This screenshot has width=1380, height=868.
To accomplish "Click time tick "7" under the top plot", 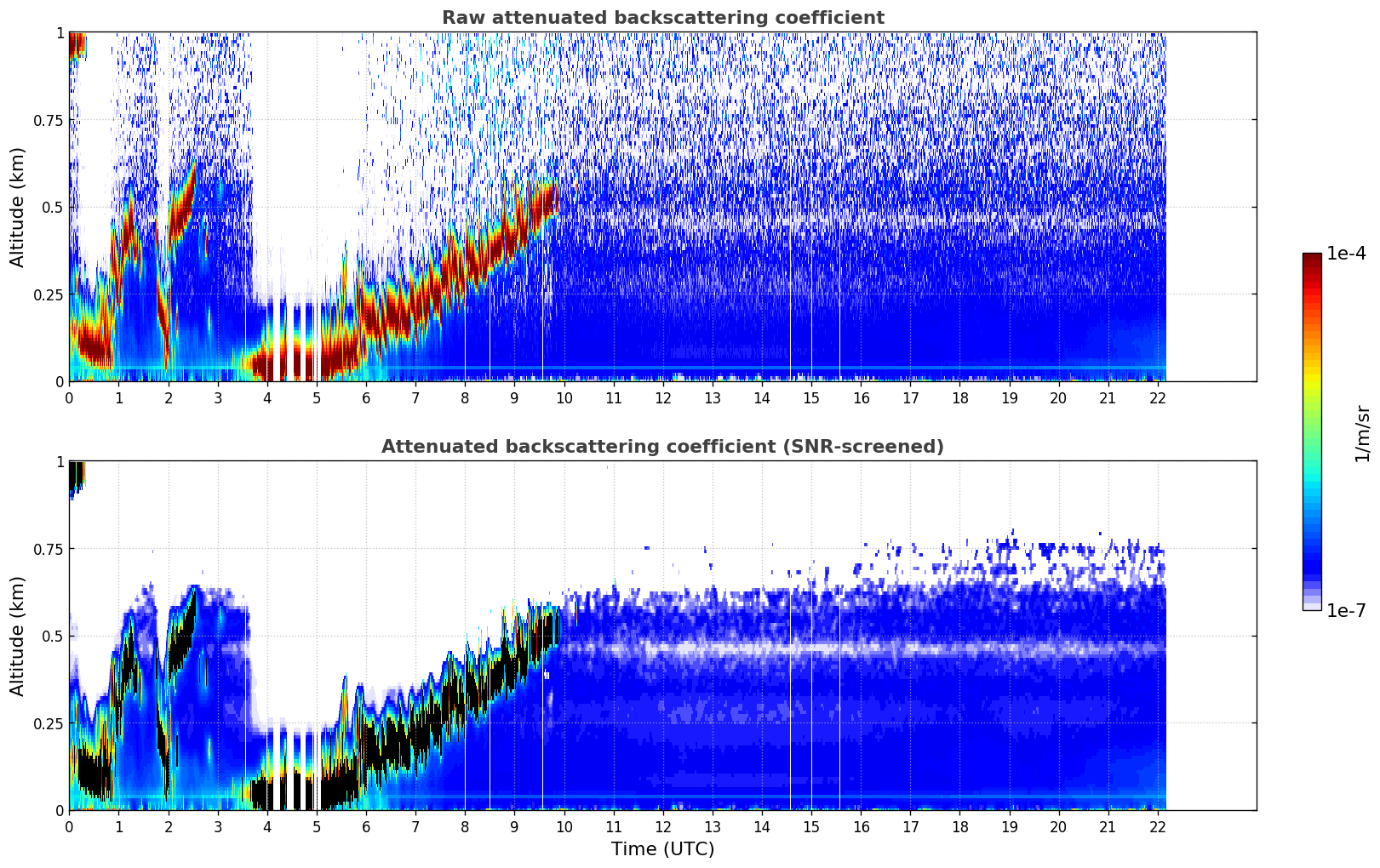I will (x=415, y=397).
